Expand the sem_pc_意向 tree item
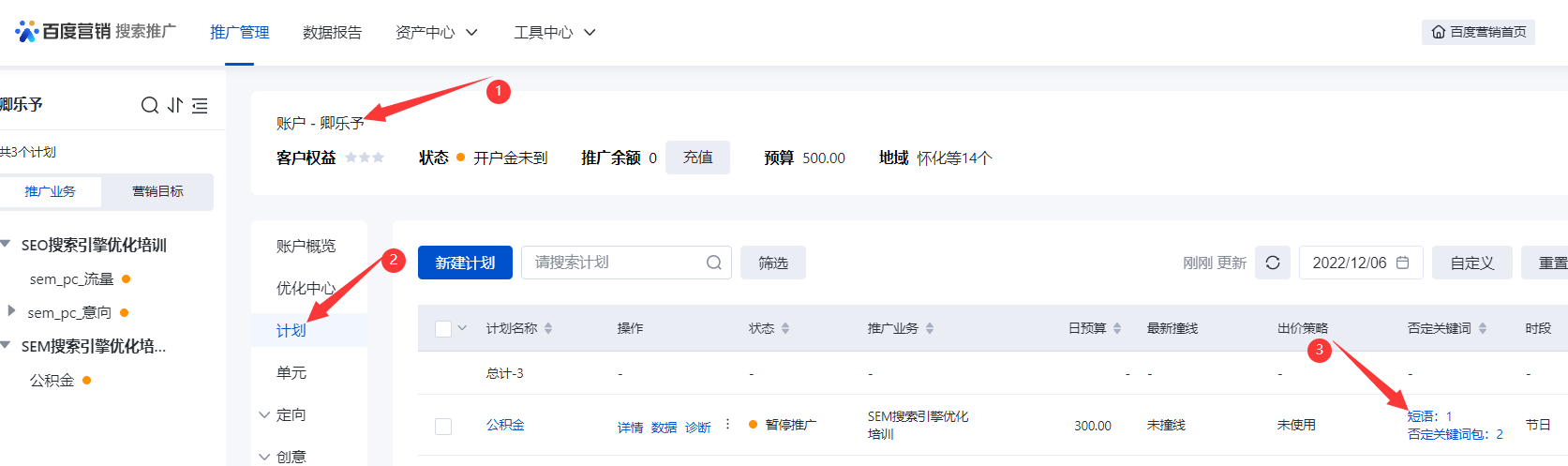1568x466 pixels. [x=11, y=310]
